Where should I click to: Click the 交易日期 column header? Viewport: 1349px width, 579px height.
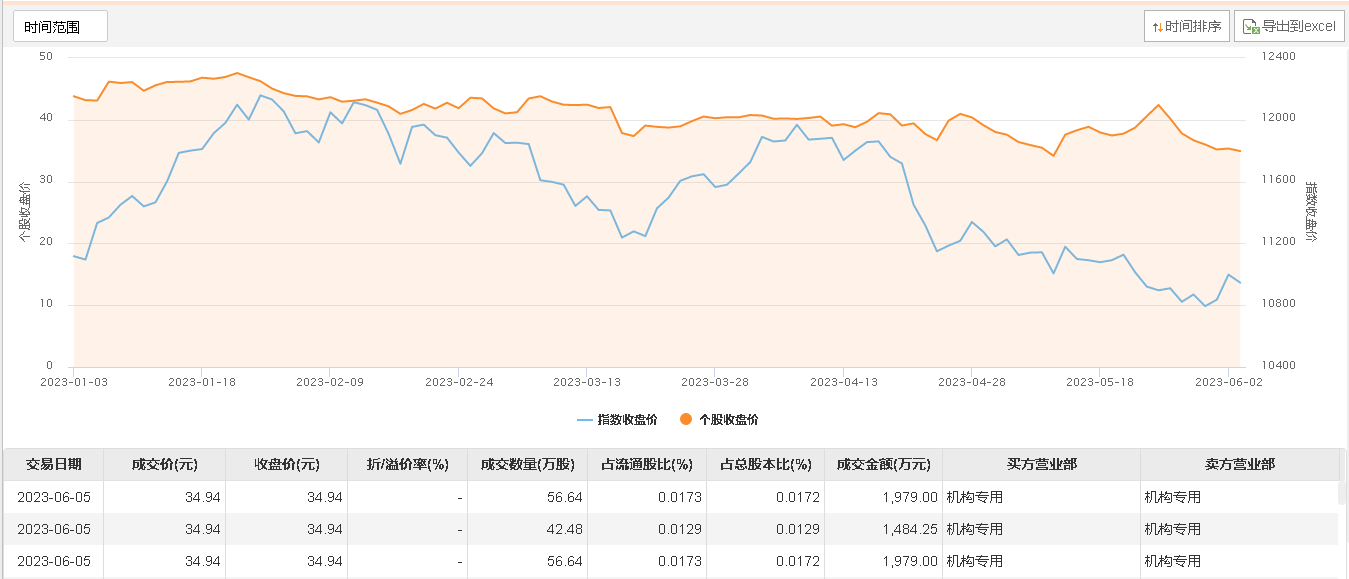coord(54,465)
